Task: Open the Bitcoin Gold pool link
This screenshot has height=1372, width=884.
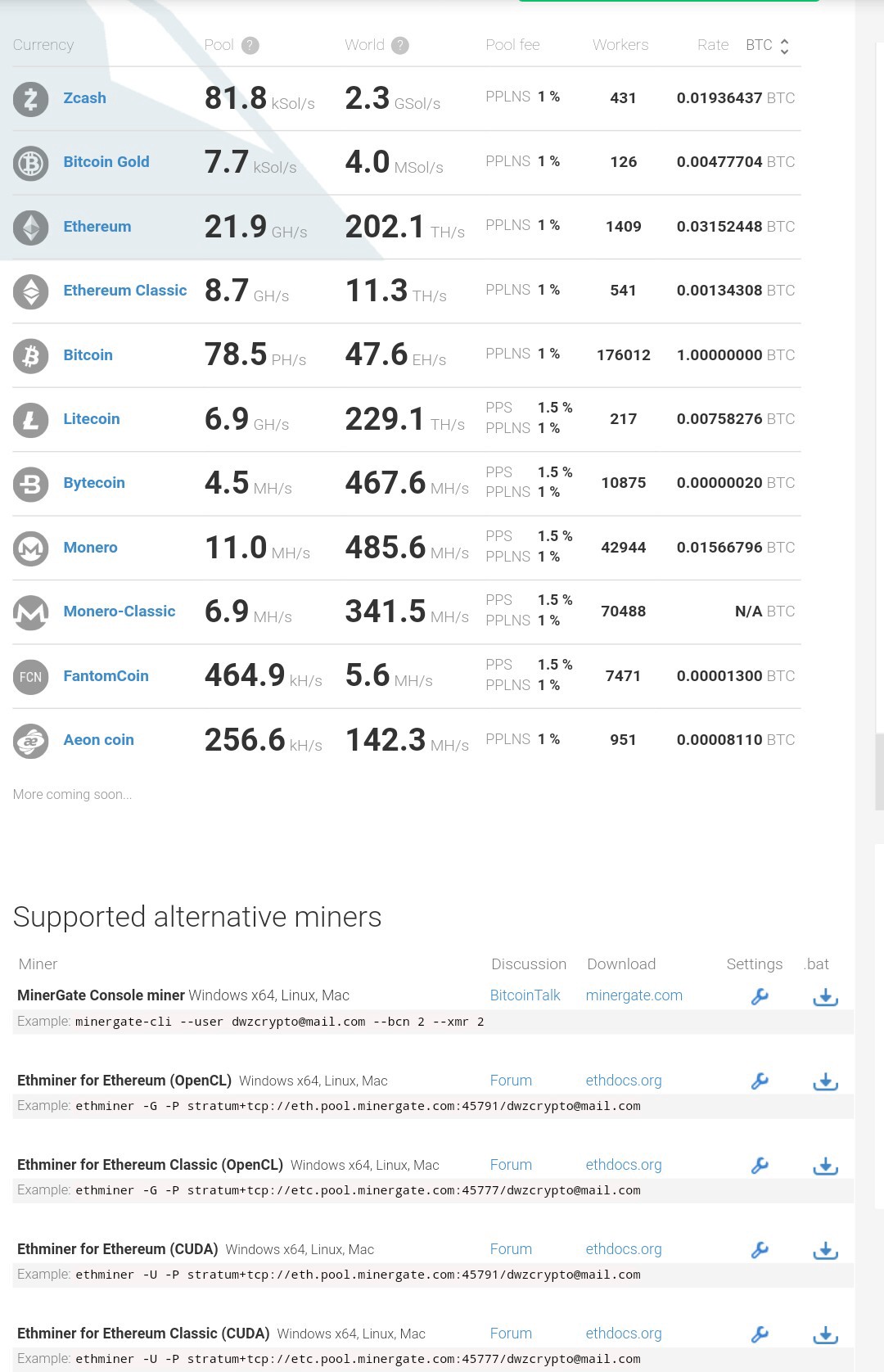Action: point(106,162)
